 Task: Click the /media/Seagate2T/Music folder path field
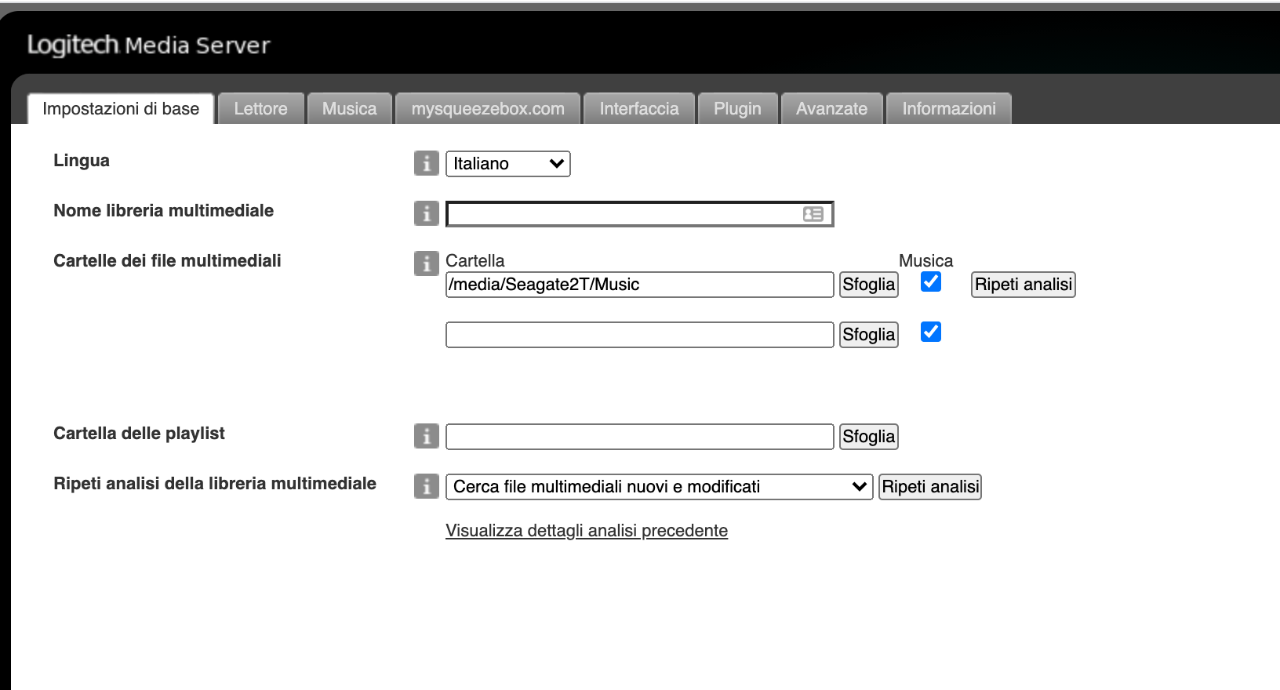(640, 285)
